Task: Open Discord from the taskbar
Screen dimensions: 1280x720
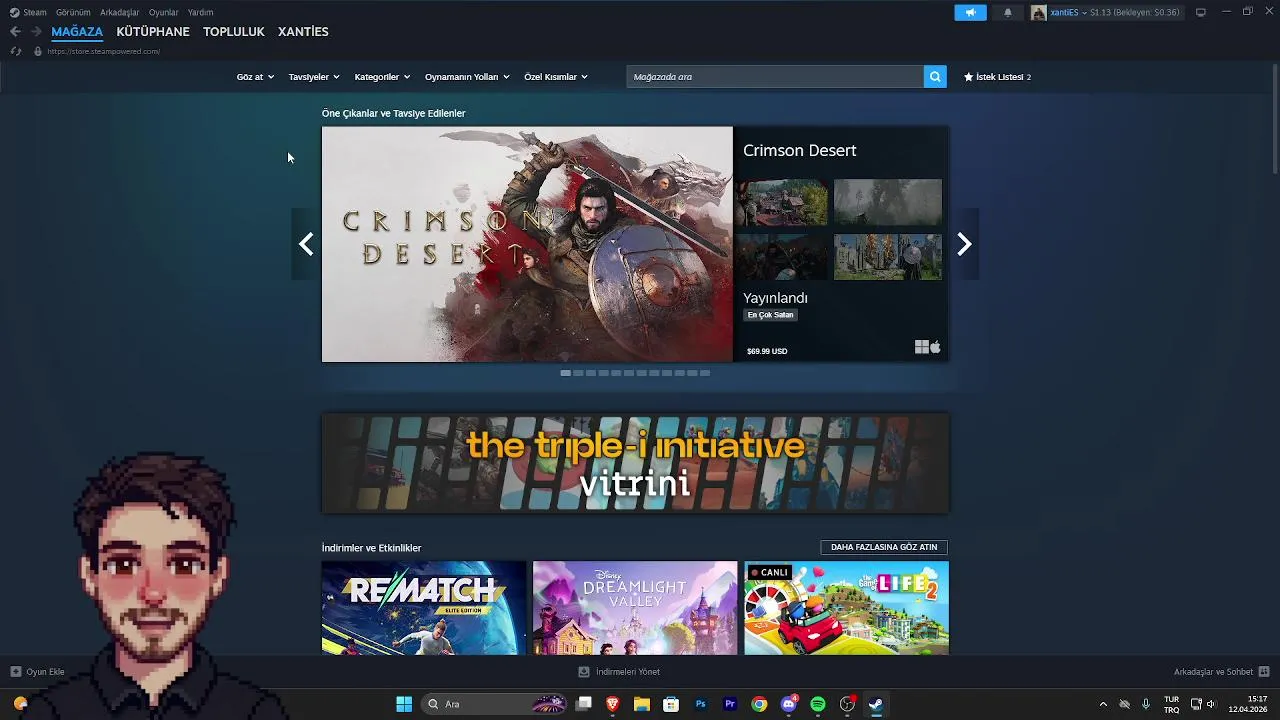Action: point(789,704)
